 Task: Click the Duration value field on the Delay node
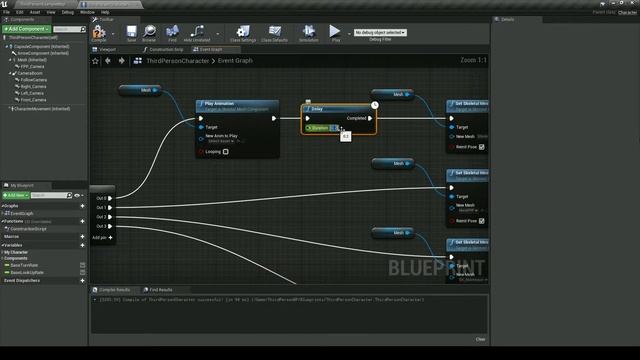pos(334,128)
